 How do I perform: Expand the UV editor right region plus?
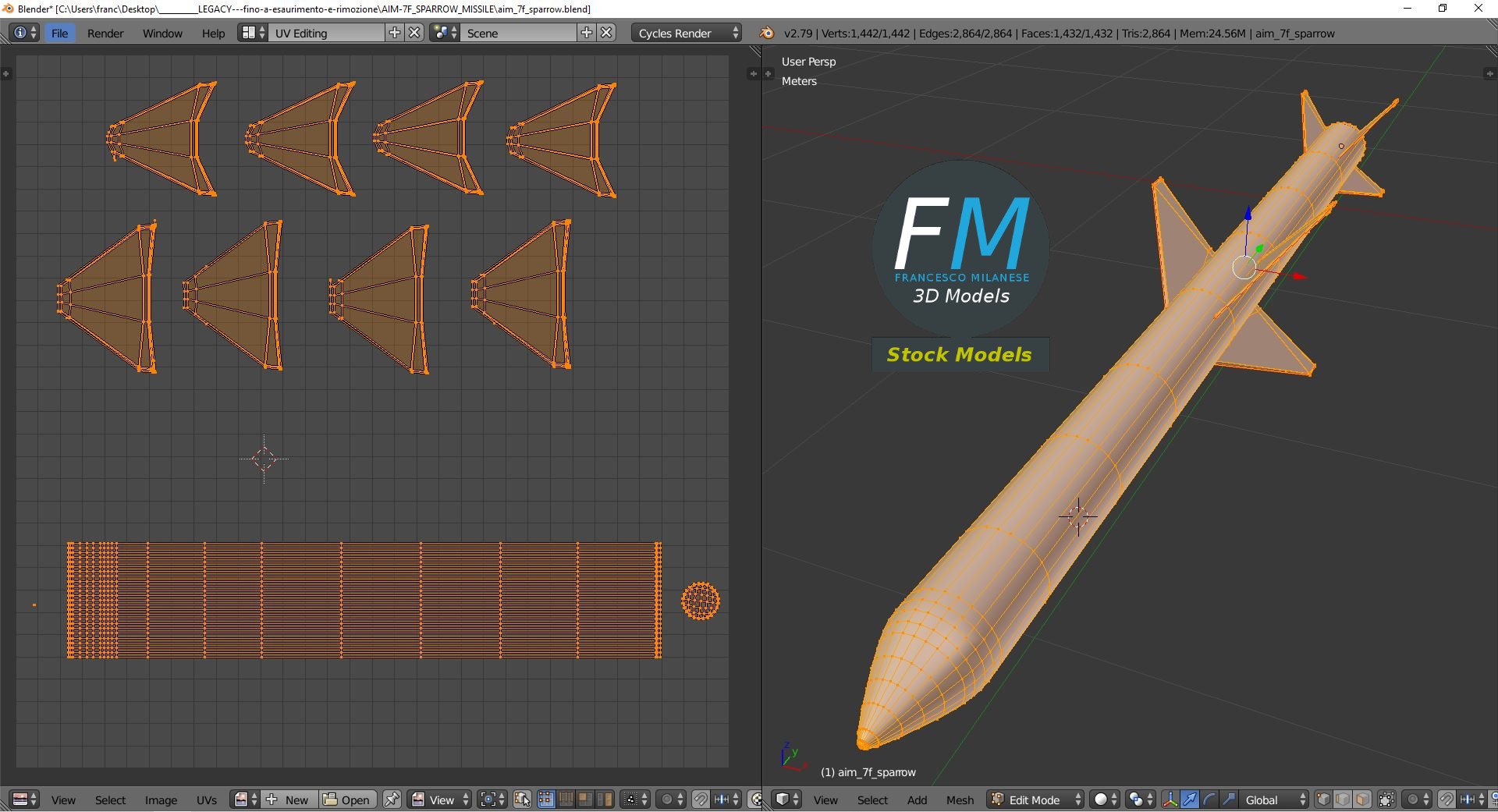[x=753, y=73]
